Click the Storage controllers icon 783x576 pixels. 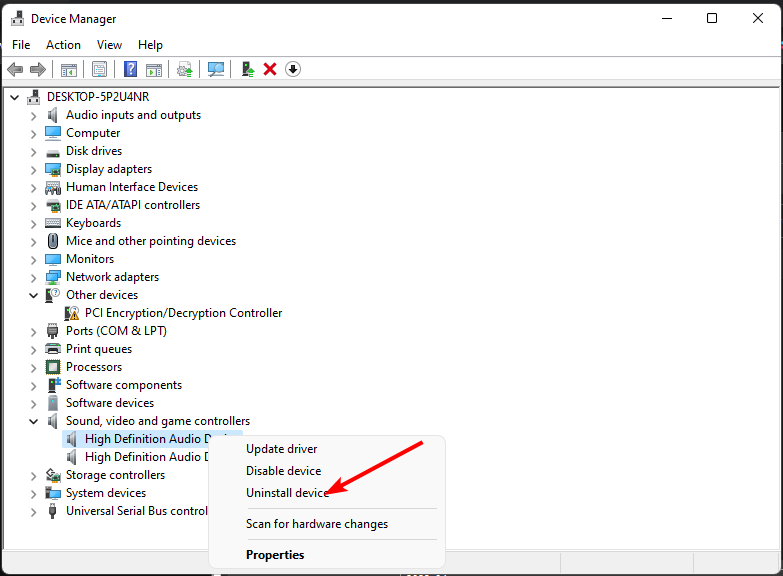point(53,475)
